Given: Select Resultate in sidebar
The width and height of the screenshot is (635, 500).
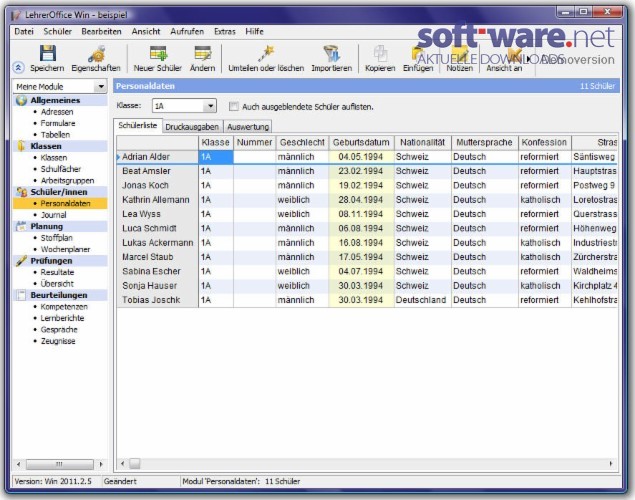Looking at the screenshot, I should coord(58,272).
